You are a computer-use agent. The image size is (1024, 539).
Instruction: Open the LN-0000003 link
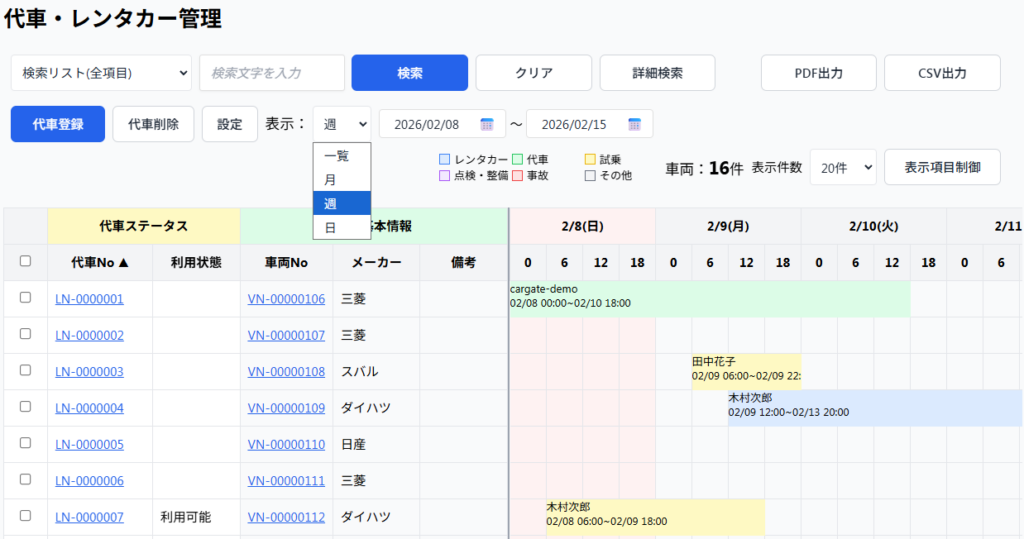coord(90,372)
